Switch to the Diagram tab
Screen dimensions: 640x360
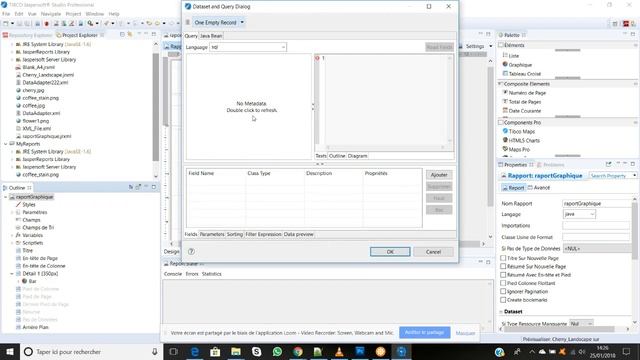(358, 156)
